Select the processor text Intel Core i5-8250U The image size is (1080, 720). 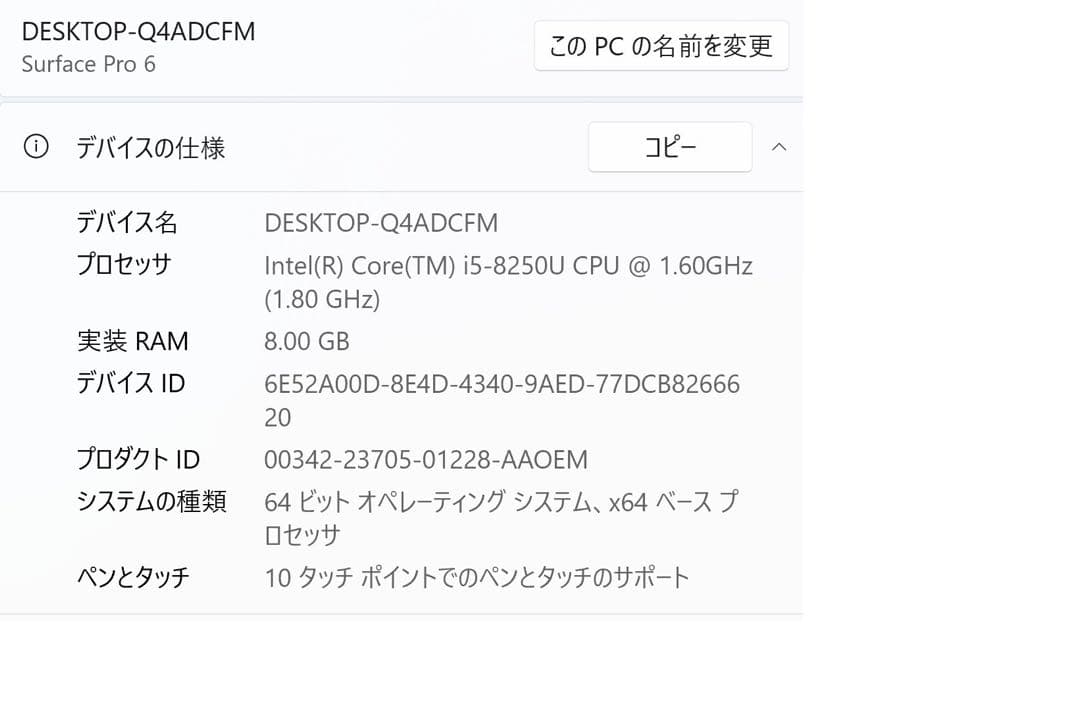tap(505, 265)
